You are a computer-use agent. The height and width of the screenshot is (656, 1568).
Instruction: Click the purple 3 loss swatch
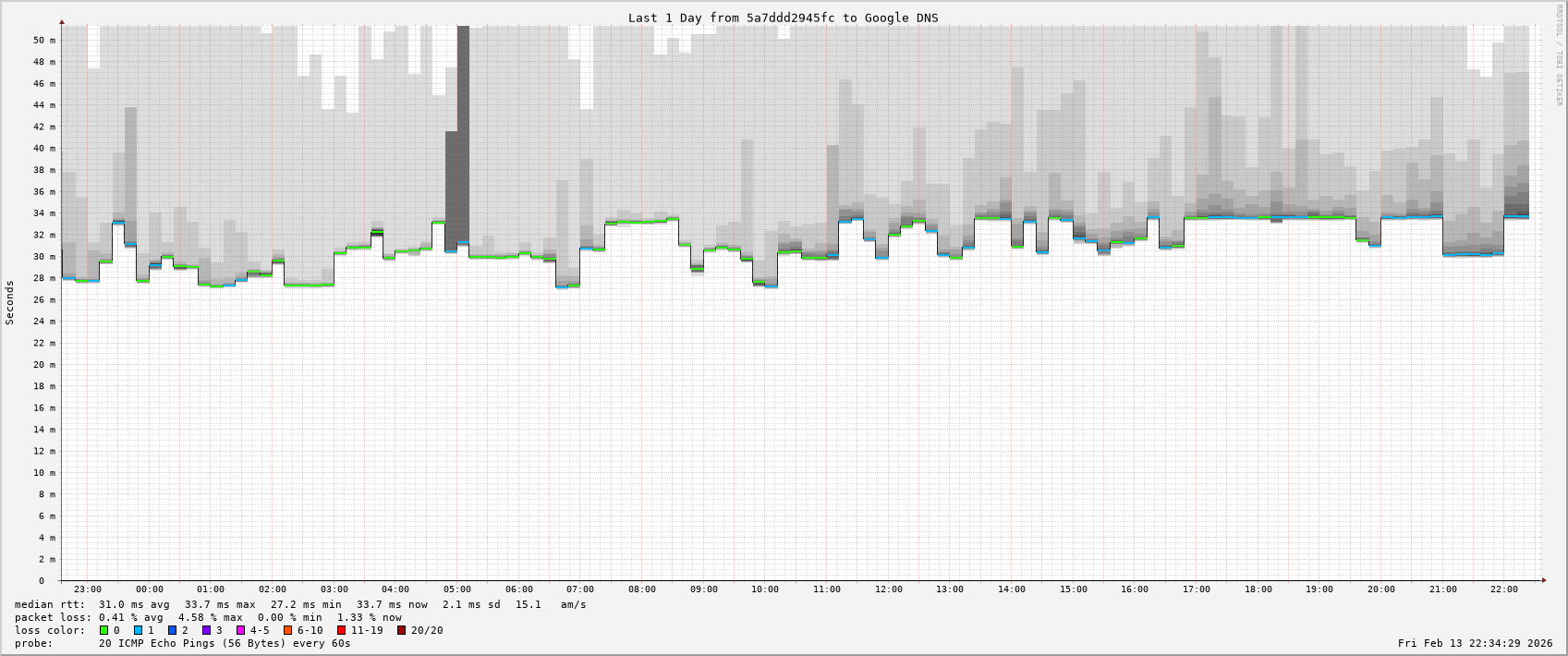point(207,630)
